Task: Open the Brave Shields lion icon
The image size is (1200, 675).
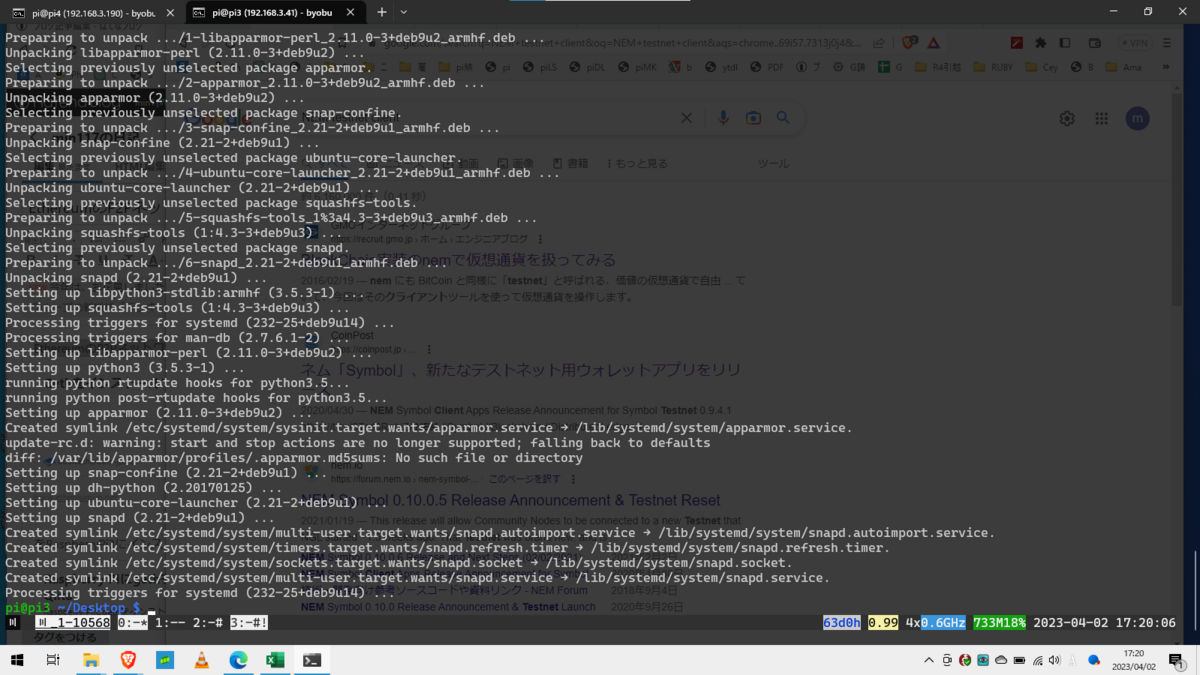Action: pos(908,42)
